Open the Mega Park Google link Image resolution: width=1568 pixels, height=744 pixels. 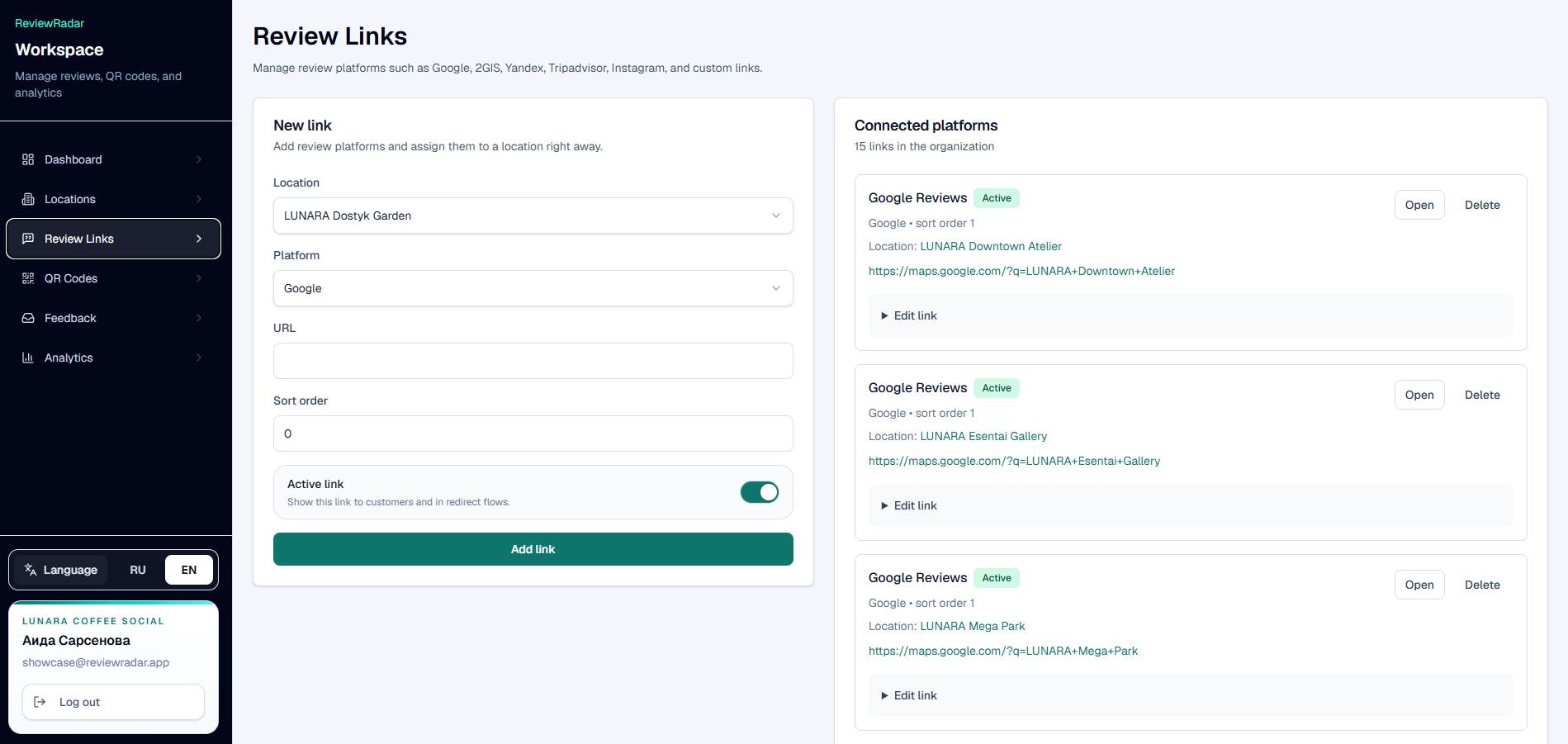pyautogui.click(x=1419, y=585)
